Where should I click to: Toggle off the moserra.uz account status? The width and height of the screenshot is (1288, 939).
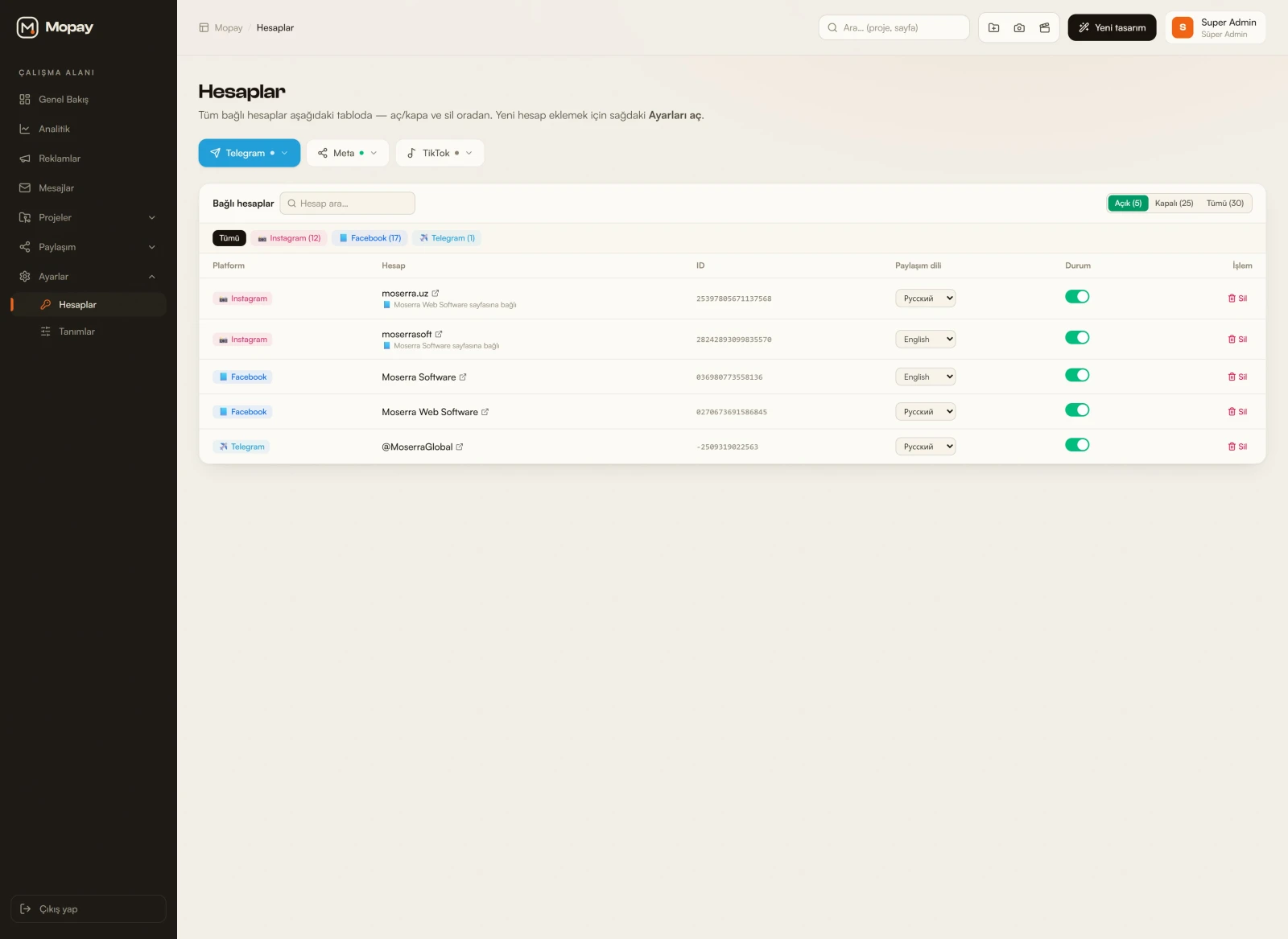coord(1077,297)
